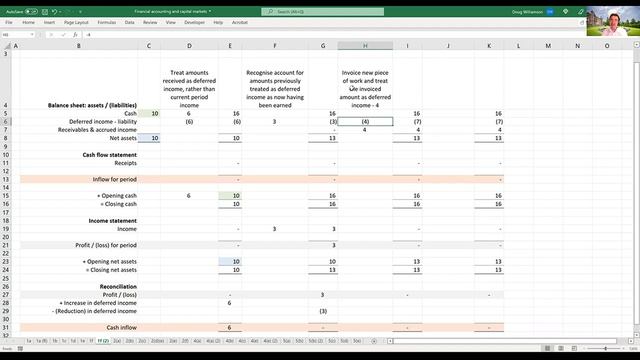
Task: Open Doug Williamson account badge
Action: tap(550, 12)
